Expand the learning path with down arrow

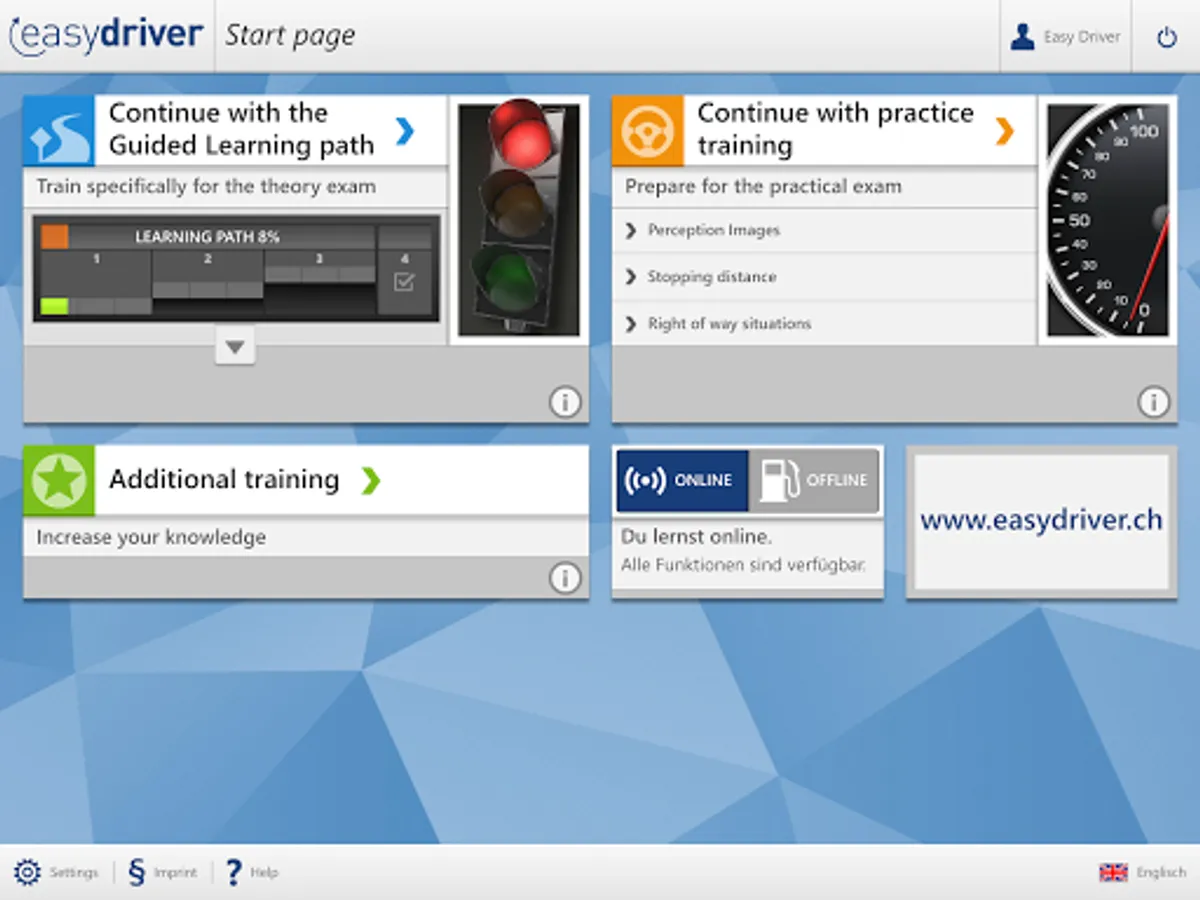235,347
